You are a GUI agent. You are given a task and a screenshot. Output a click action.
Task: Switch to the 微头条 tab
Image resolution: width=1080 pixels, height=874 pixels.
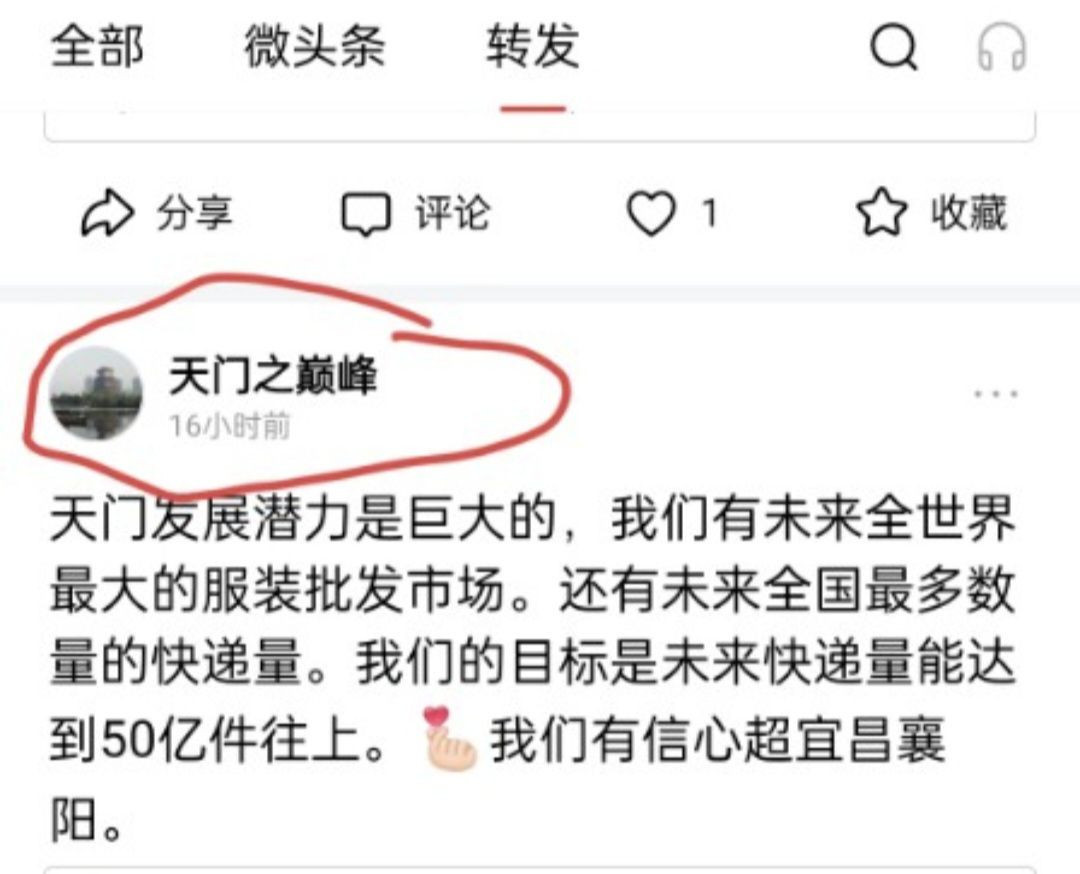[314, 46]
